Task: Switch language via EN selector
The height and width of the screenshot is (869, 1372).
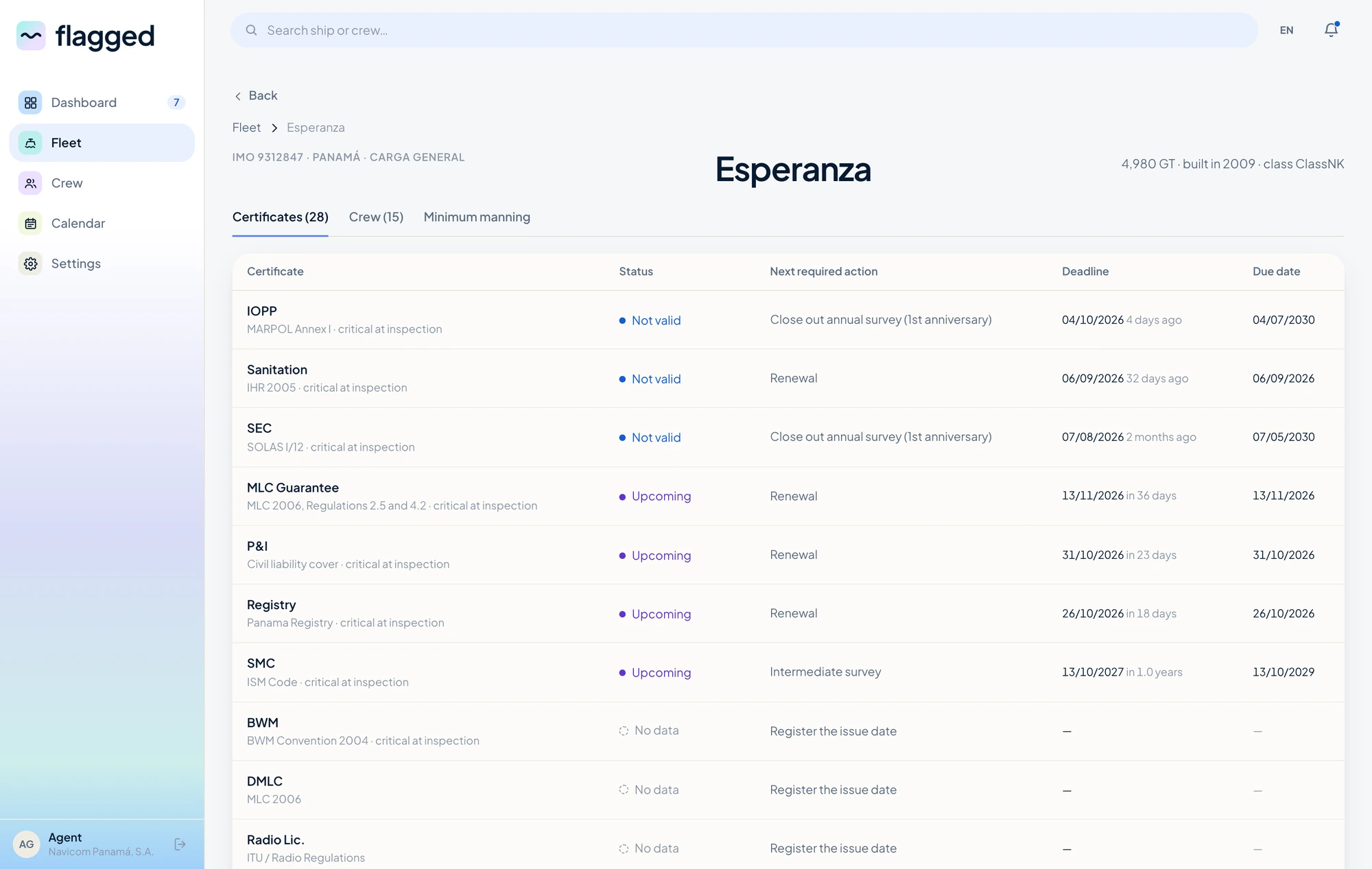Action: click(1286, 30)
